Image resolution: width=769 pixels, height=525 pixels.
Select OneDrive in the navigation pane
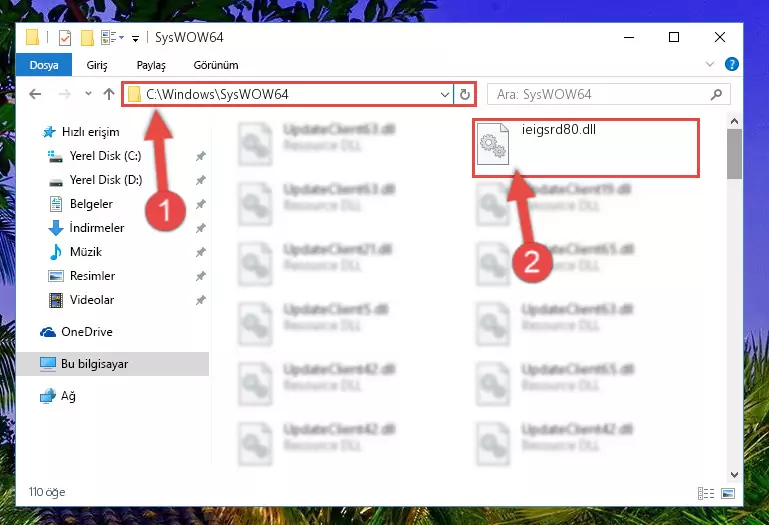point(87,332)
